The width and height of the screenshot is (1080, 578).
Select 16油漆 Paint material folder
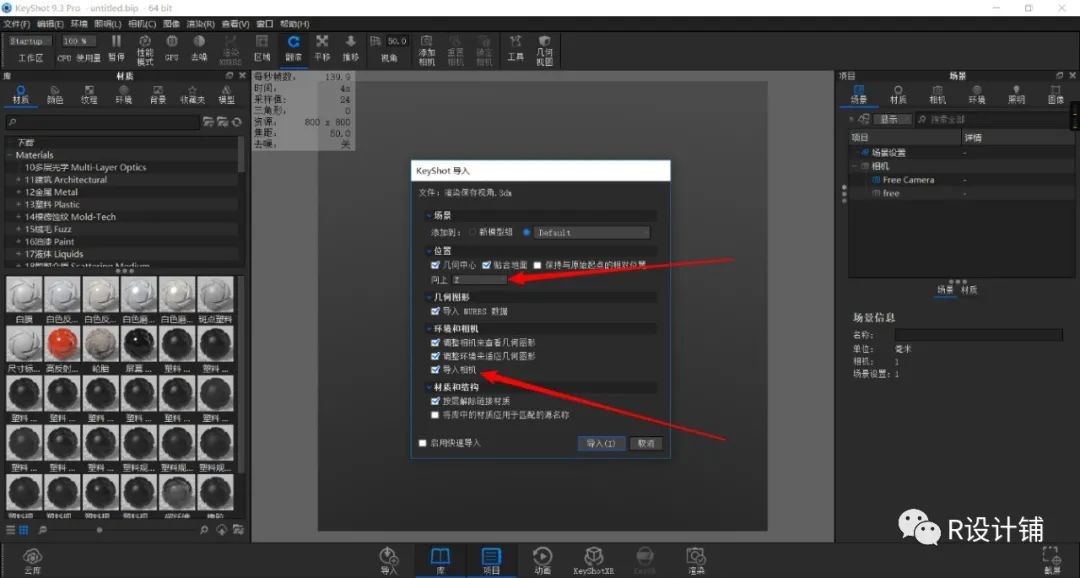pyautogui.click(x=50, y=242)
